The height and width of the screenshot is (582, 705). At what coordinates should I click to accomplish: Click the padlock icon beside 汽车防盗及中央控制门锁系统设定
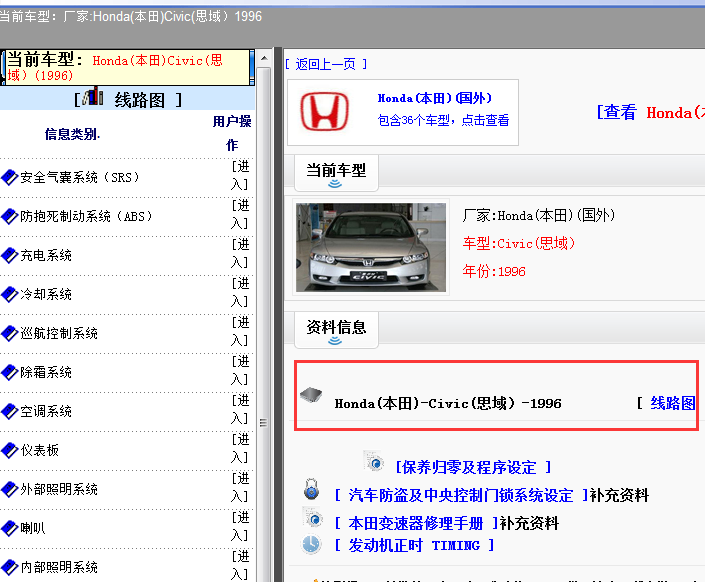(311, 489)
